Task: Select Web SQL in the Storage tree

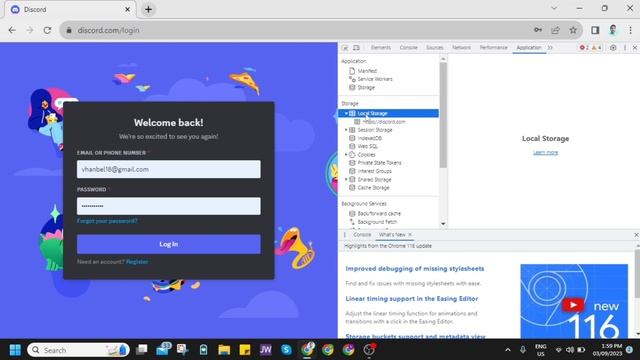Action: 367,146
